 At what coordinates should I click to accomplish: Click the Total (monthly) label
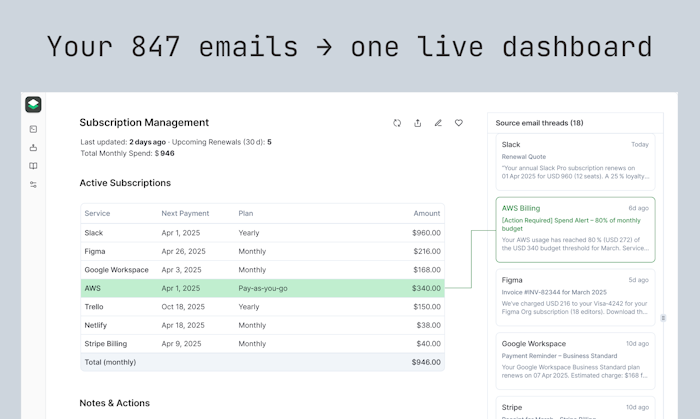[x=110, y=362]
